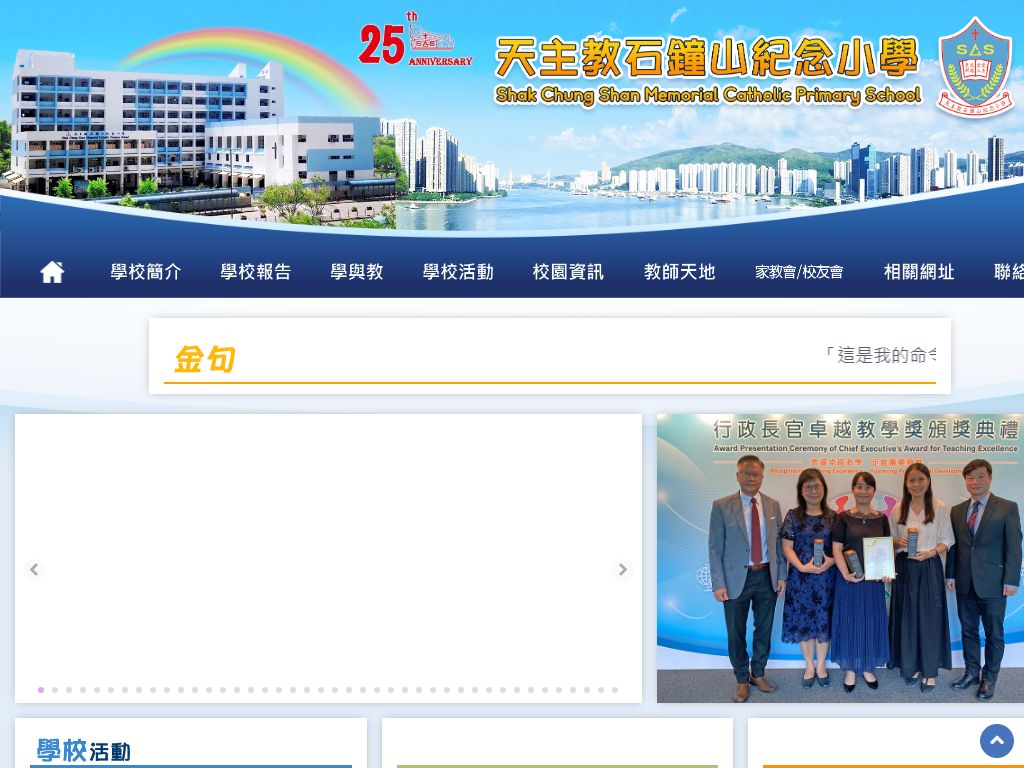Select the first carousel pagination dot
Screen dimensions: 1024x768
(41, 690)
